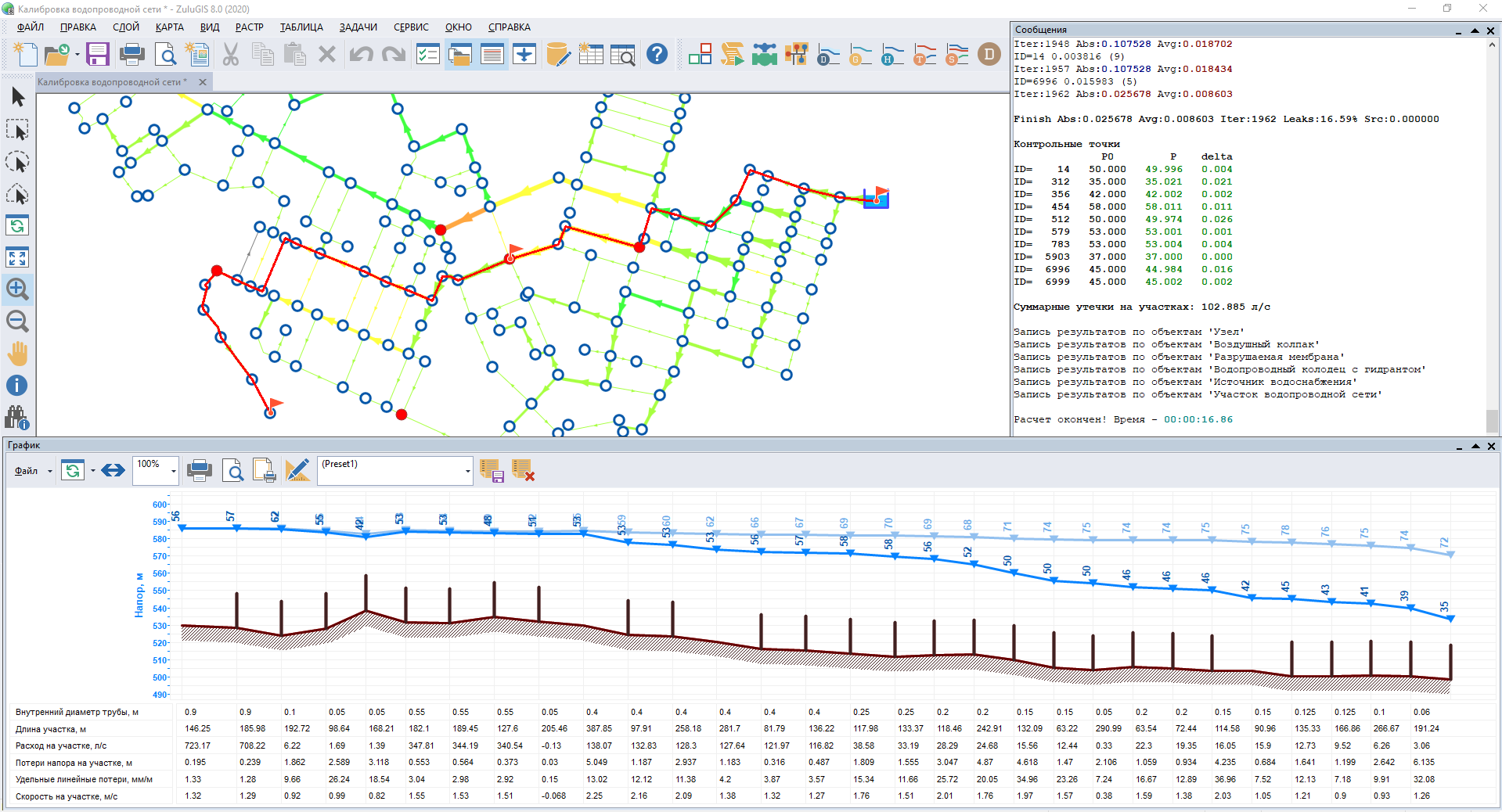Viewport: 1502px width, 812px height.
Task: Open the blue question mark help
Action: pyautogui.click(x=657, y=55)
